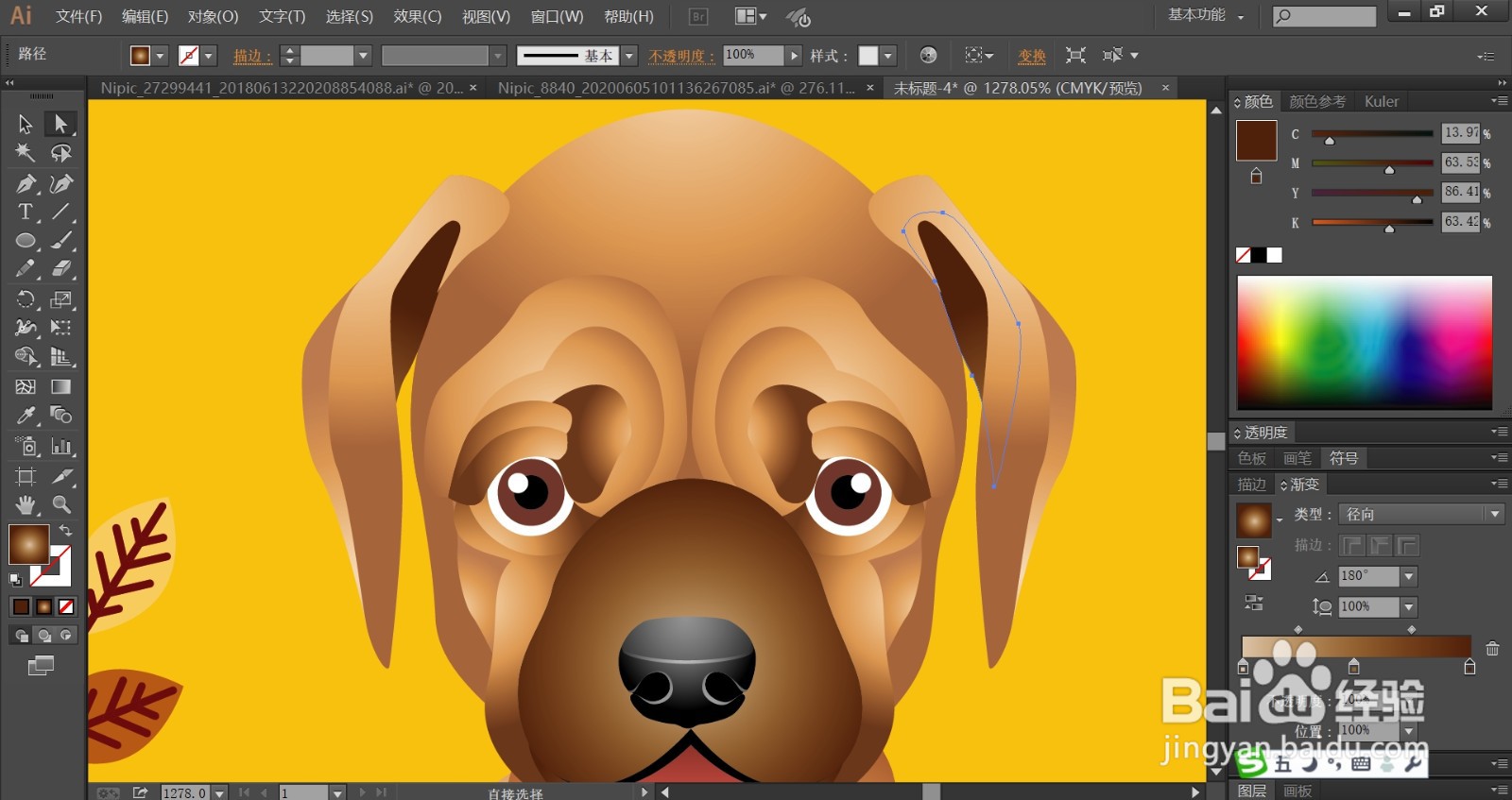The image size is (1512, 800).
Task: Select the Gradient tool
Action: 61,386
